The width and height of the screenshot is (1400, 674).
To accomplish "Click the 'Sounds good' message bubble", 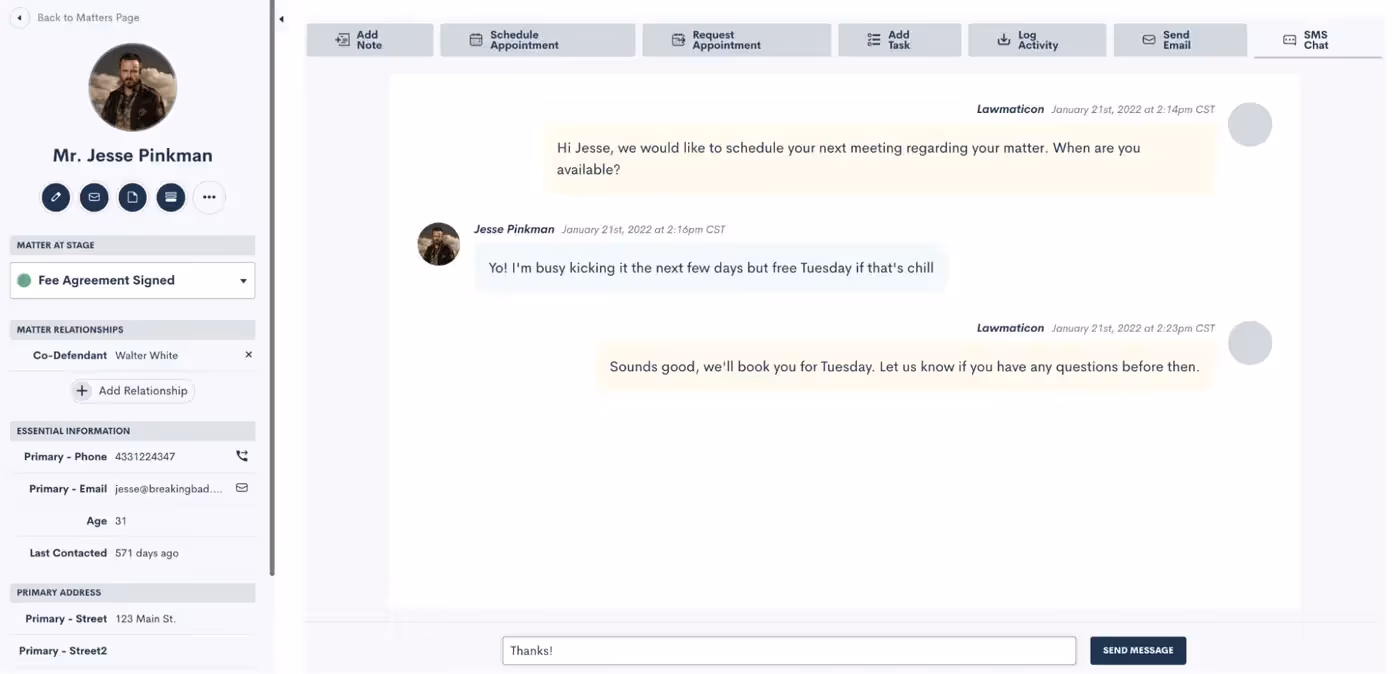I will [904, 366].
